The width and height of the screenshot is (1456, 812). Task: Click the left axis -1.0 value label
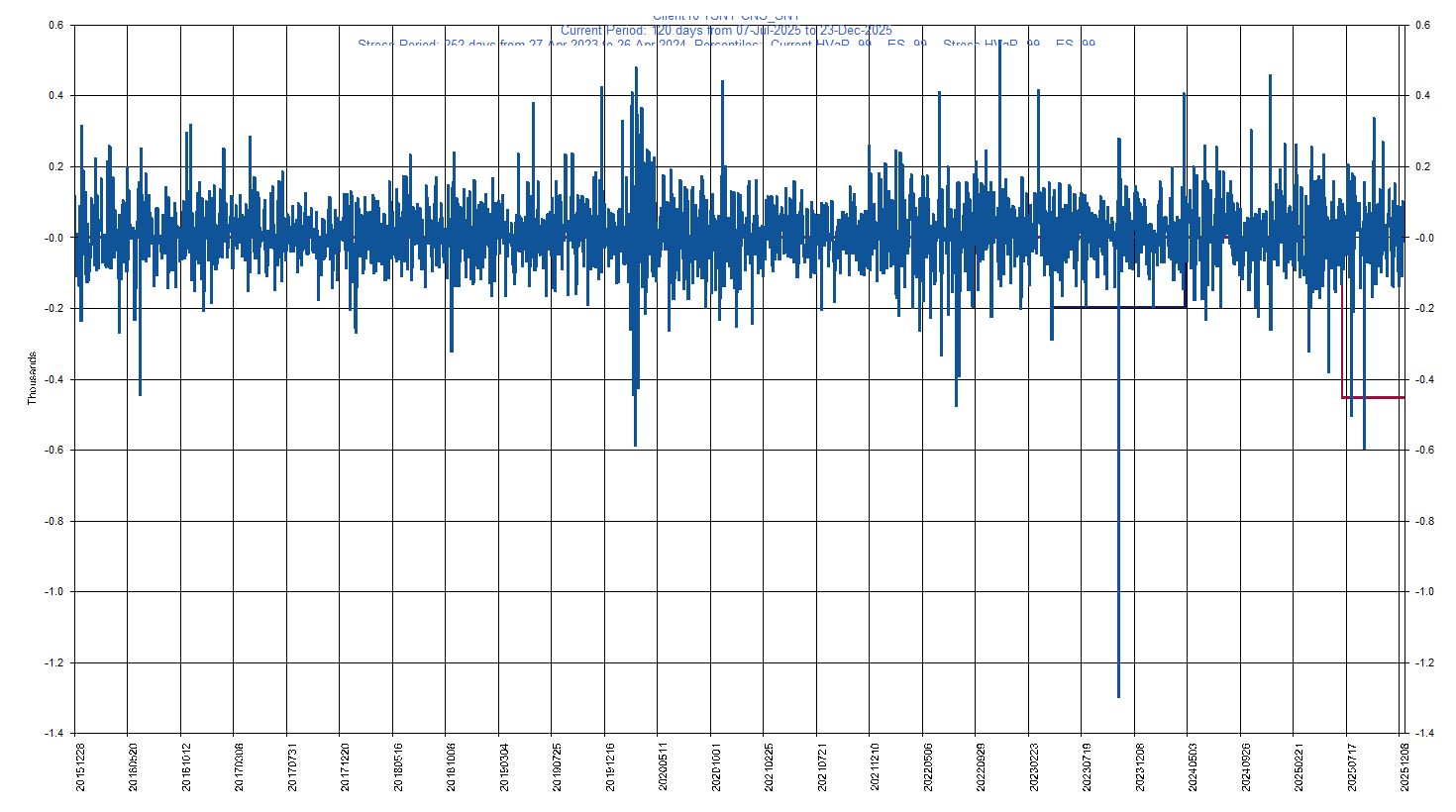54,591
